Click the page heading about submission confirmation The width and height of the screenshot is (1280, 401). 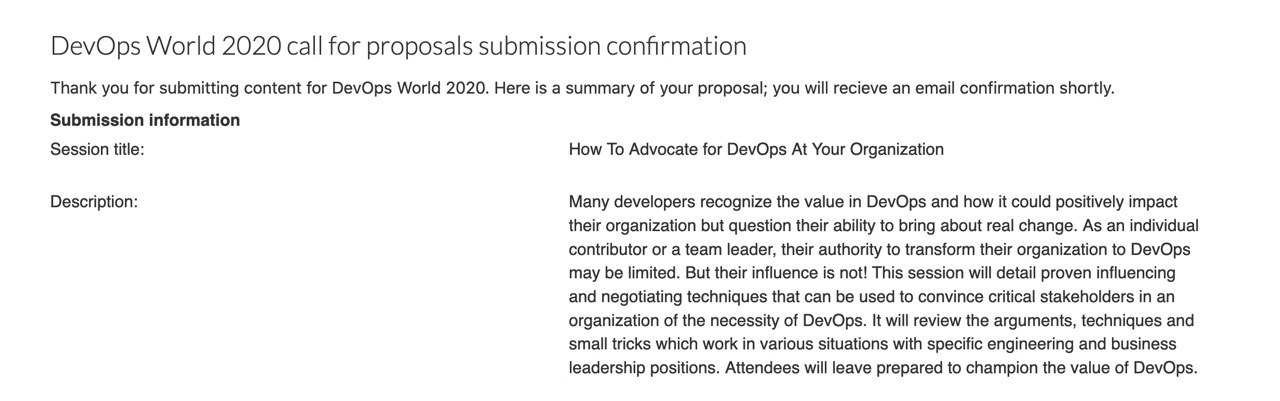click(398, 46)
